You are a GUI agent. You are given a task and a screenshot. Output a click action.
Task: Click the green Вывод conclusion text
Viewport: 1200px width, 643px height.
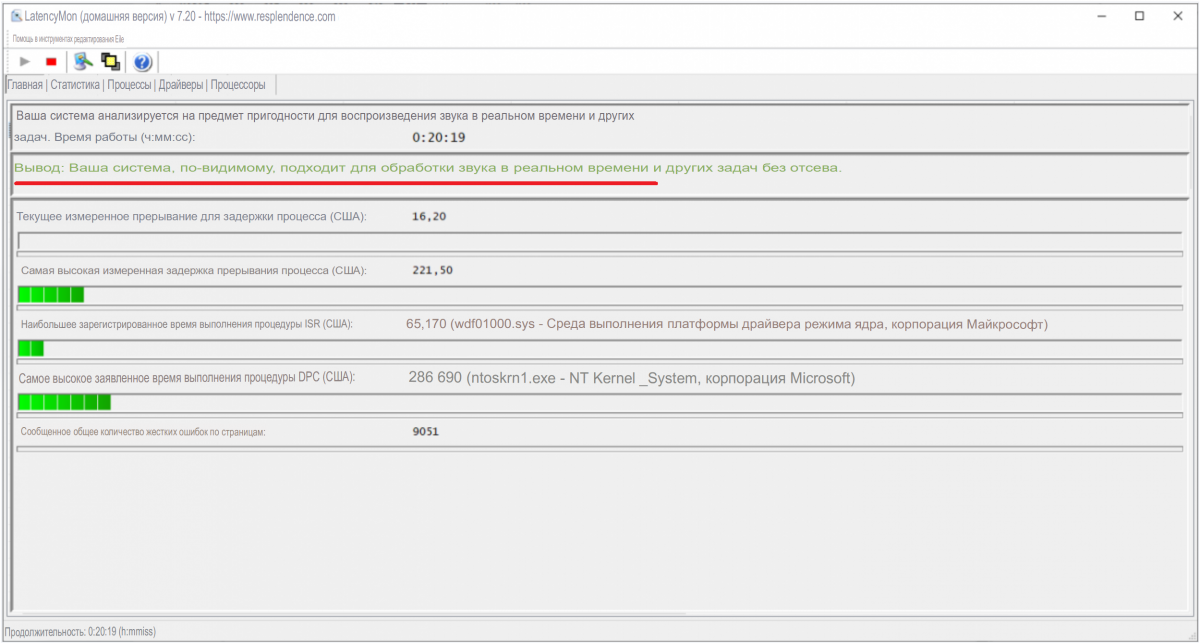(x=428, y=168)
